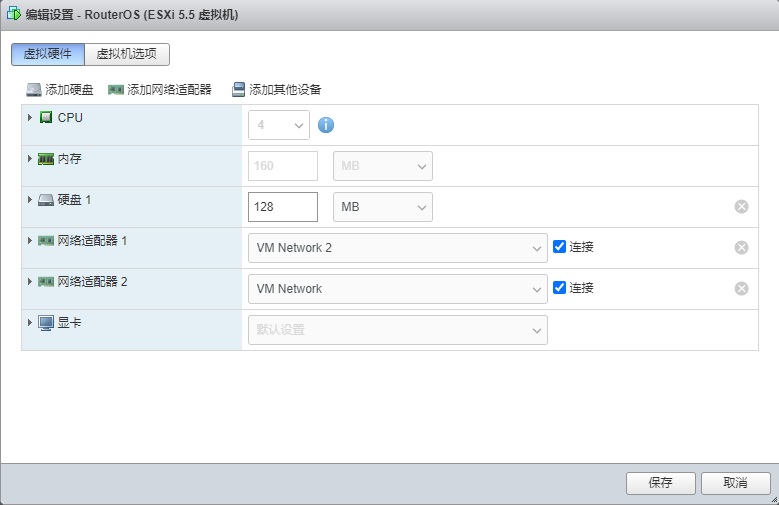The height and width of the screenshot is (505, 779).
Task: Click the Add hard disk icon
Action: 34,90
